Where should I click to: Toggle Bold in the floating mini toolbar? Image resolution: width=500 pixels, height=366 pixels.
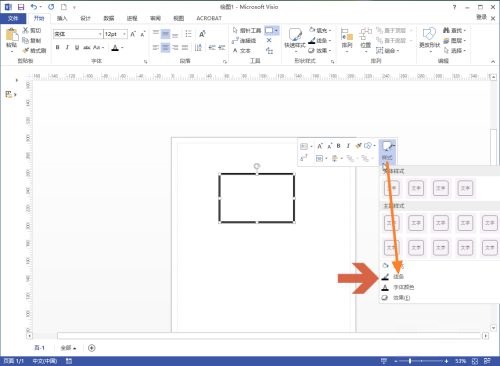[339, 146]
